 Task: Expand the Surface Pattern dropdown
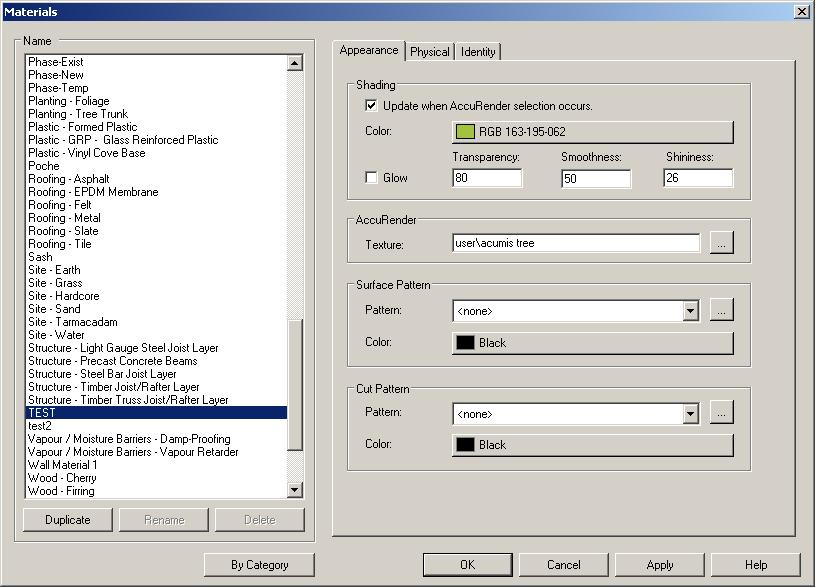point(690,311)
